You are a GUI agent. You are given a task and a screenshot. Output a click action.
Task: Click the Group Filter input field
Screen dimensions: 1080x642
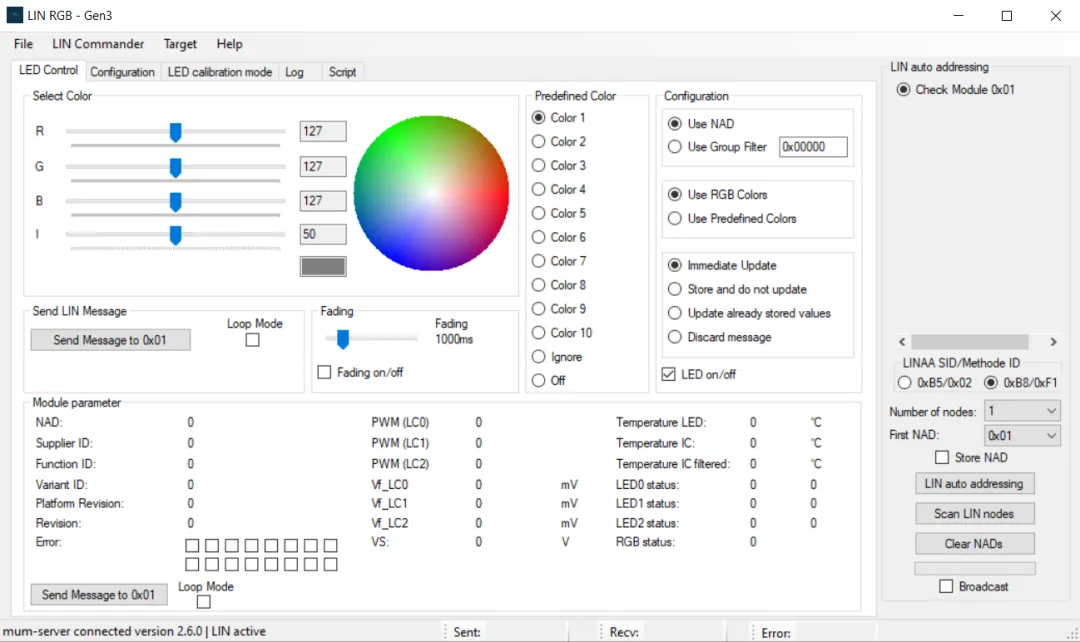pyautogui.click(x=812, y=147)
